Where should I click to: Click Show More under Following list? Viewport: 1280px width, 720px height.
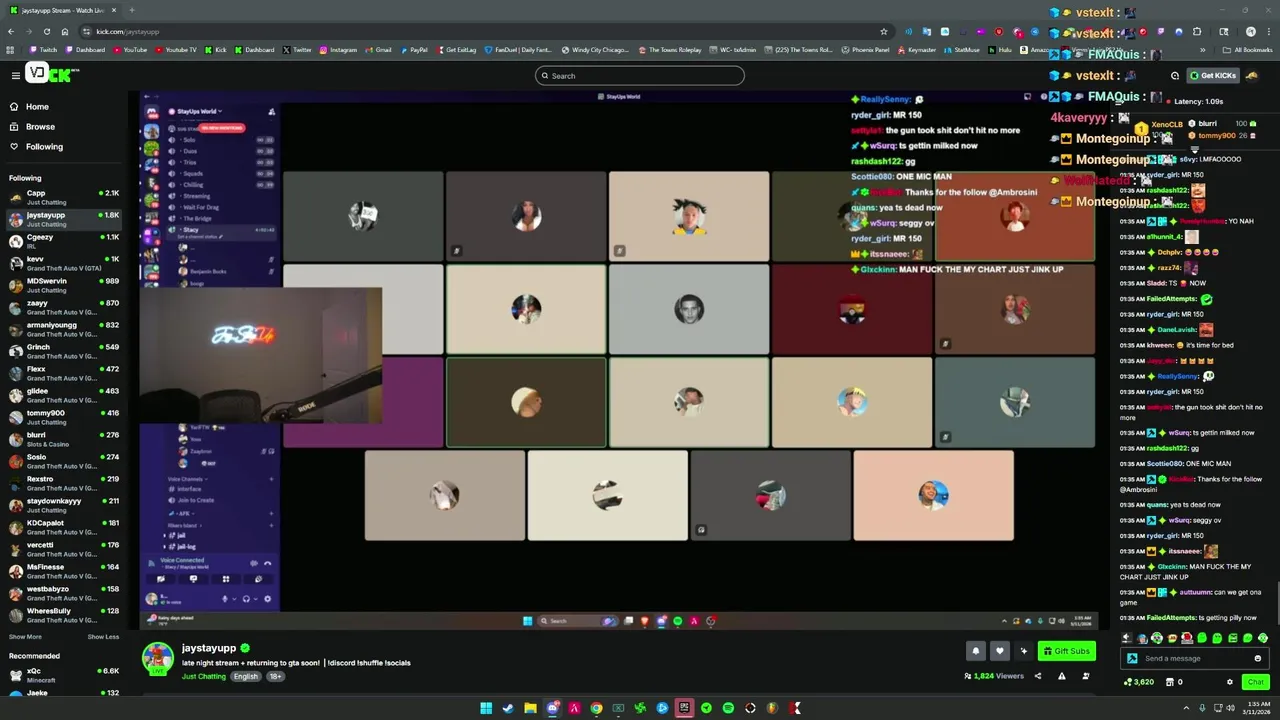tap(25, 637)
